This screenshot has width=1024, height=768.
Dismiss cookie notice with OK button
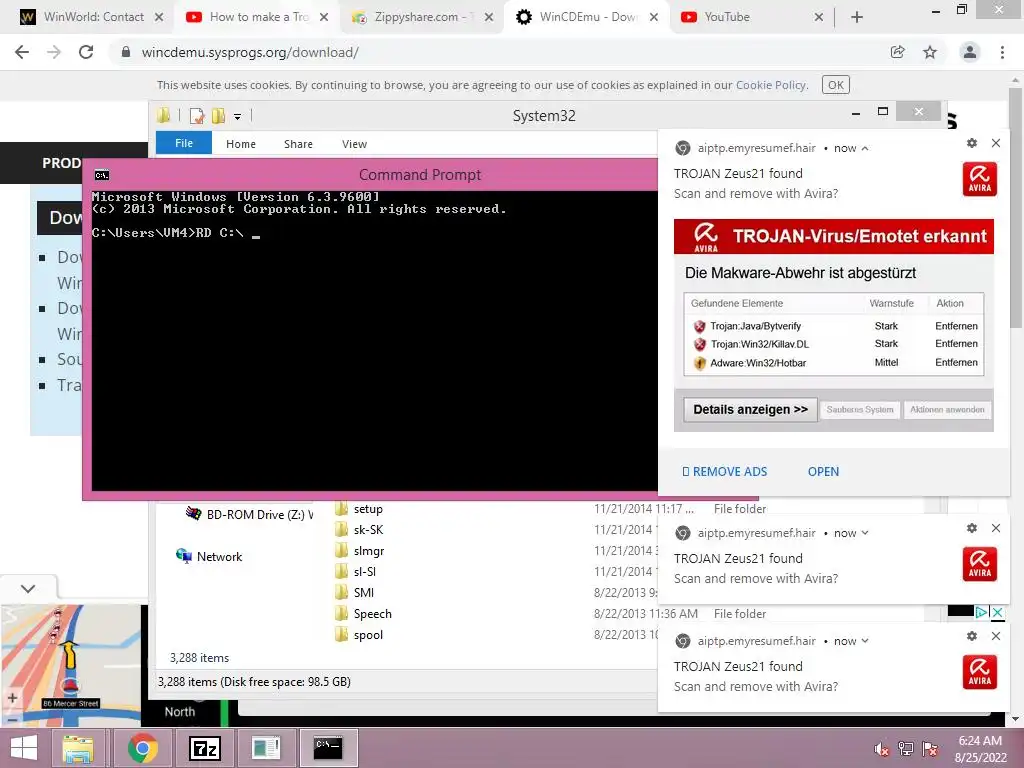click(x=836, y=85)
